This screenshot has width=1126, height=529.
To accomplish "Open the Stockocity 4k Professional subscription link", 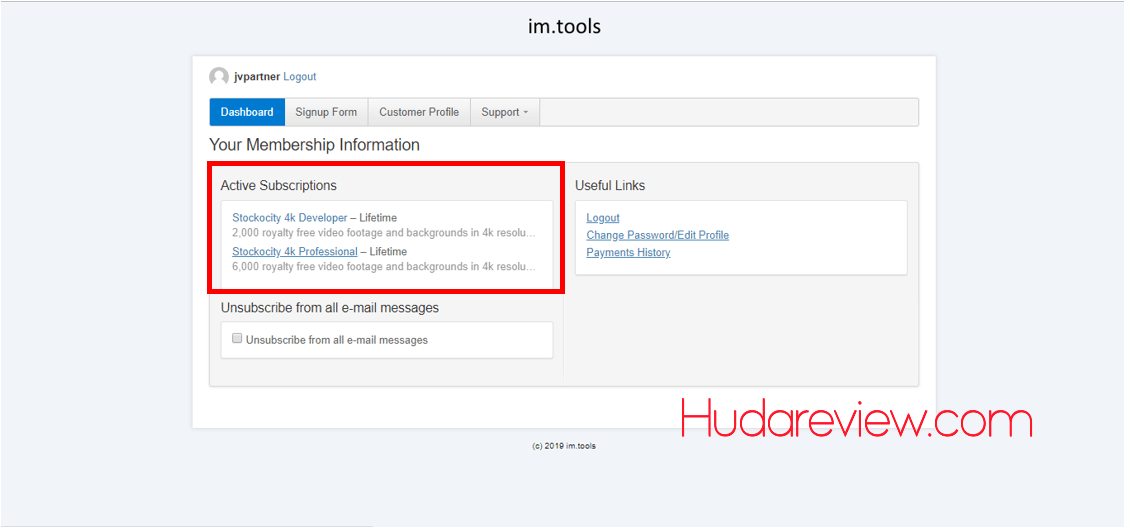I will (x=294, y=252).
